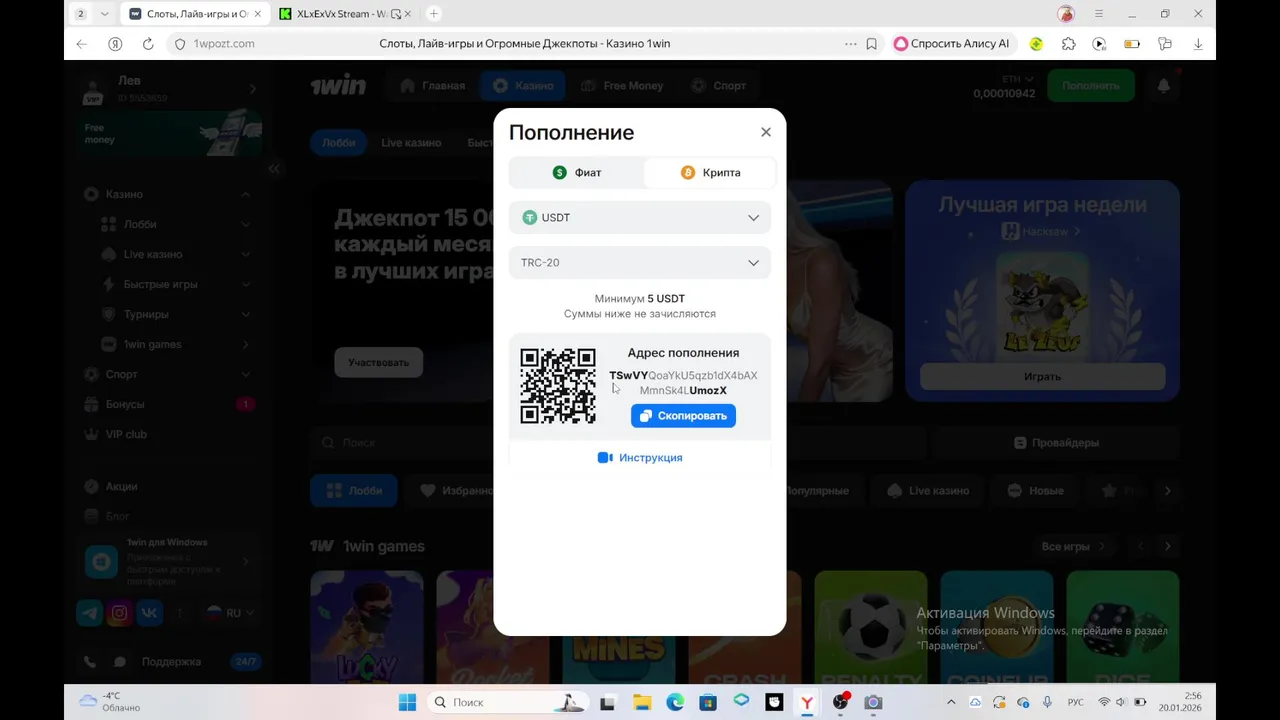
Task: Open the browser profile avatar
Action: [x=1066, y=14]
